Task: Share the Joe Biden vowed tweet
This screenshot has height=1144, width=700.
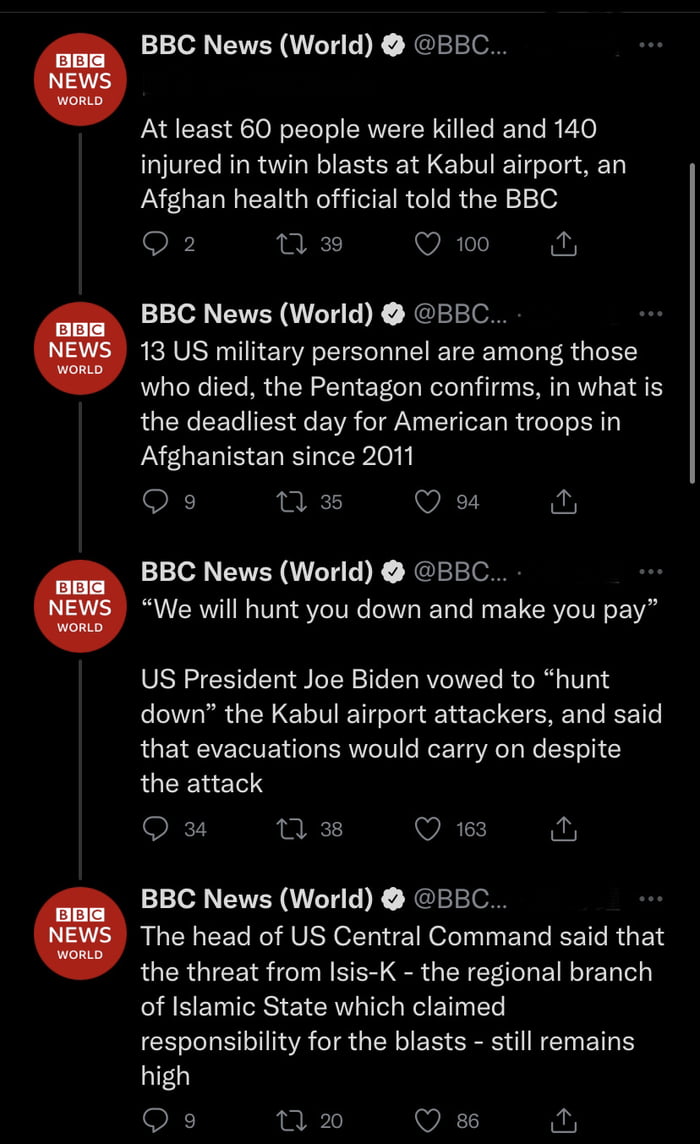Action: [564, 829]
